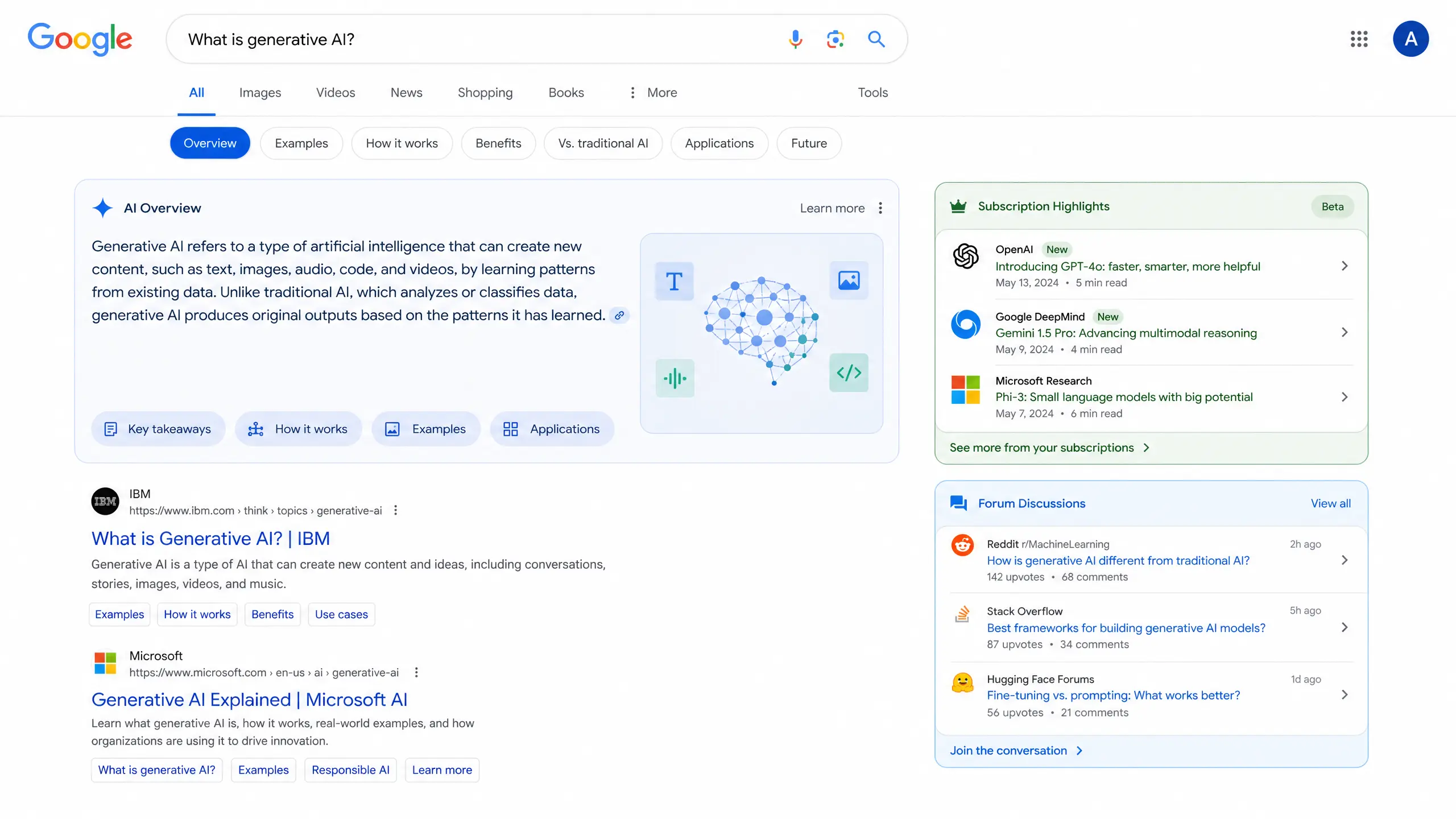The image size is (1456, 819).
Task: Click the magnifying glass search button
Action: click(876, 39)
